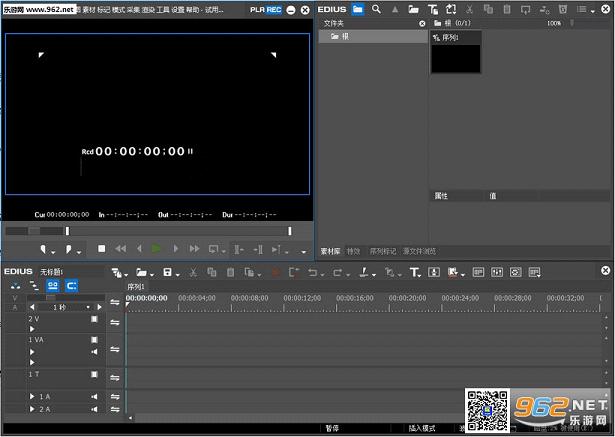Click the copy icon in the bin toolbar
The image size is (615, 437).
pos(488,9)
